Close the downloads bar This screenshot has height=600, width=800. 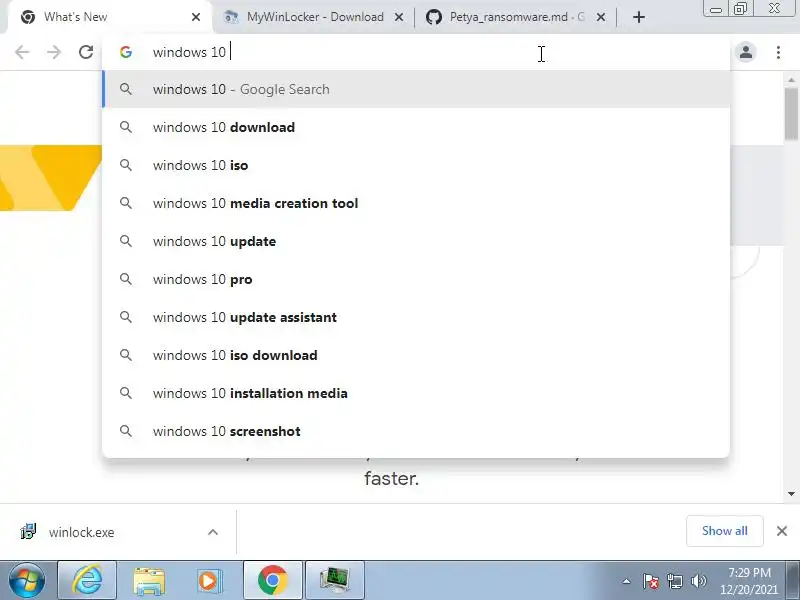pyautogui.click(x=782, y=531)
